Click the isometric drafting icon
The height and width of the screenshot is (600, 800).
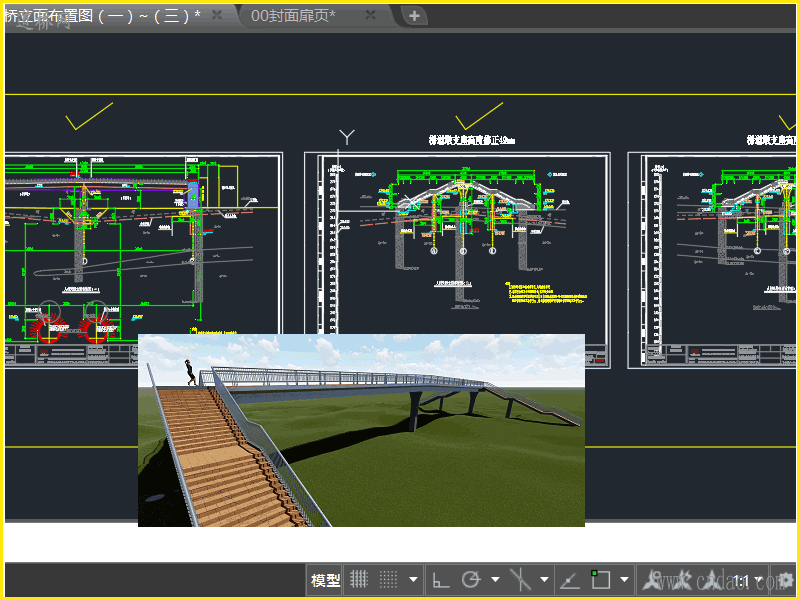520,580
